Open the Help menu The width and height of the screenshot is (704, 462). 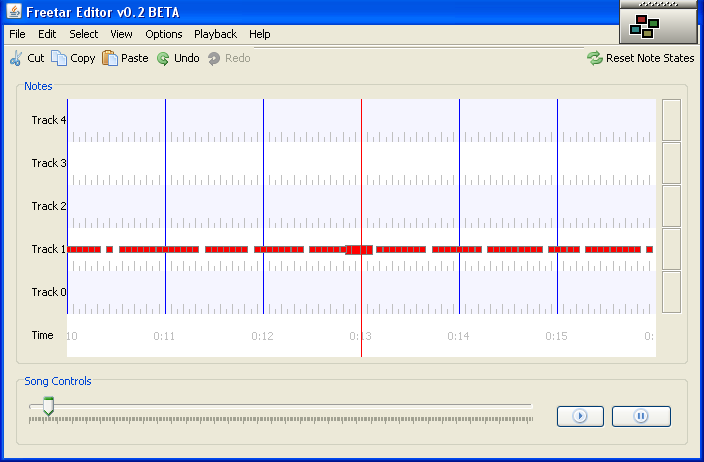(x=260, y=35)
